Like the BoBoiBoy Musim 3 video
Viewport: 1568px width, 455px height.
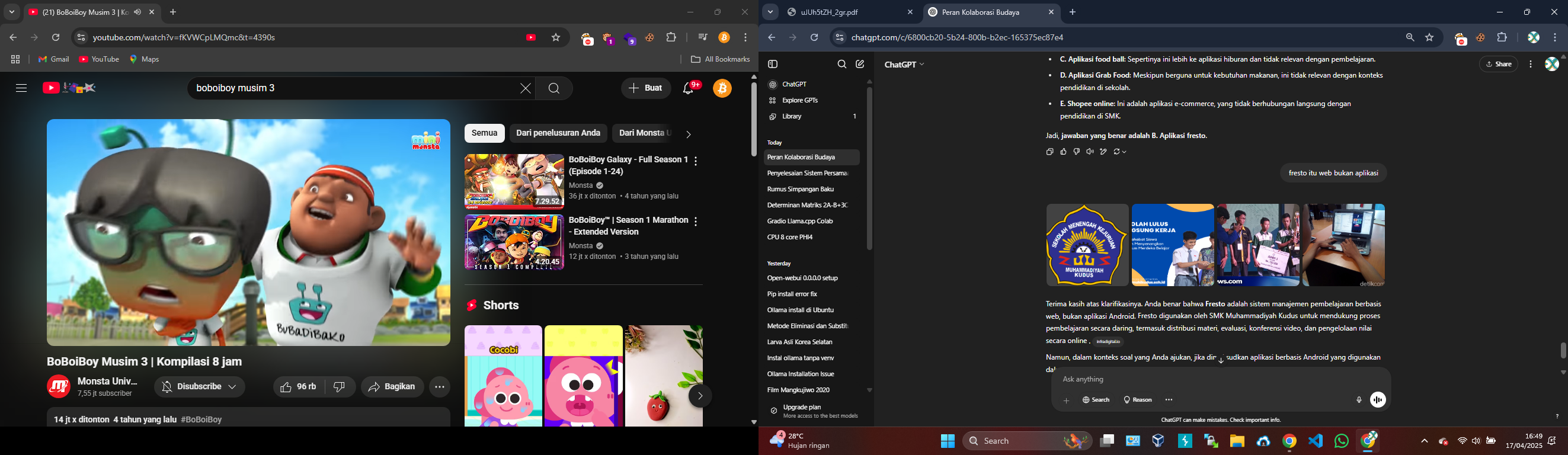click(299, 387)
